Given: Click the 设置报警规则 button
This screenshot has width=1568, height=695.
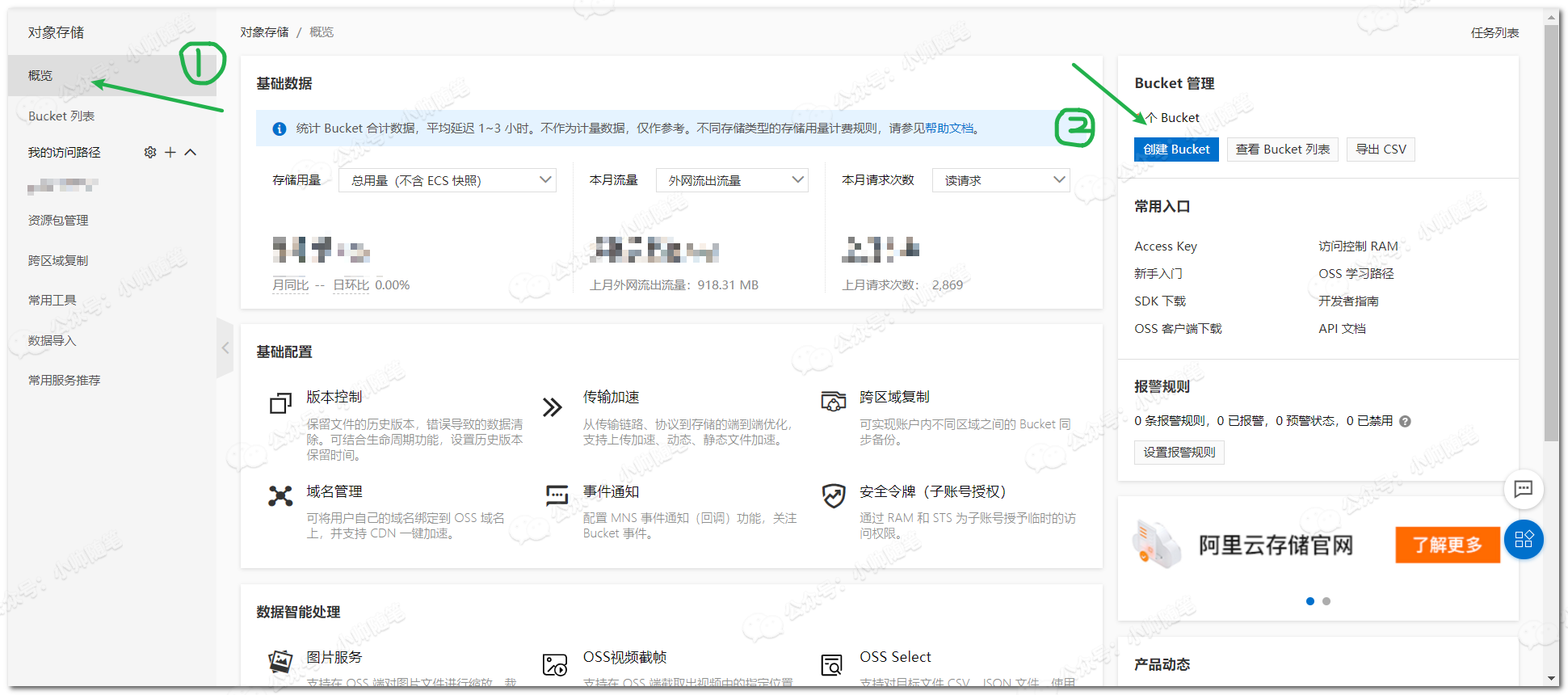Looking at the screenshot, I should tap(1179, 453).
